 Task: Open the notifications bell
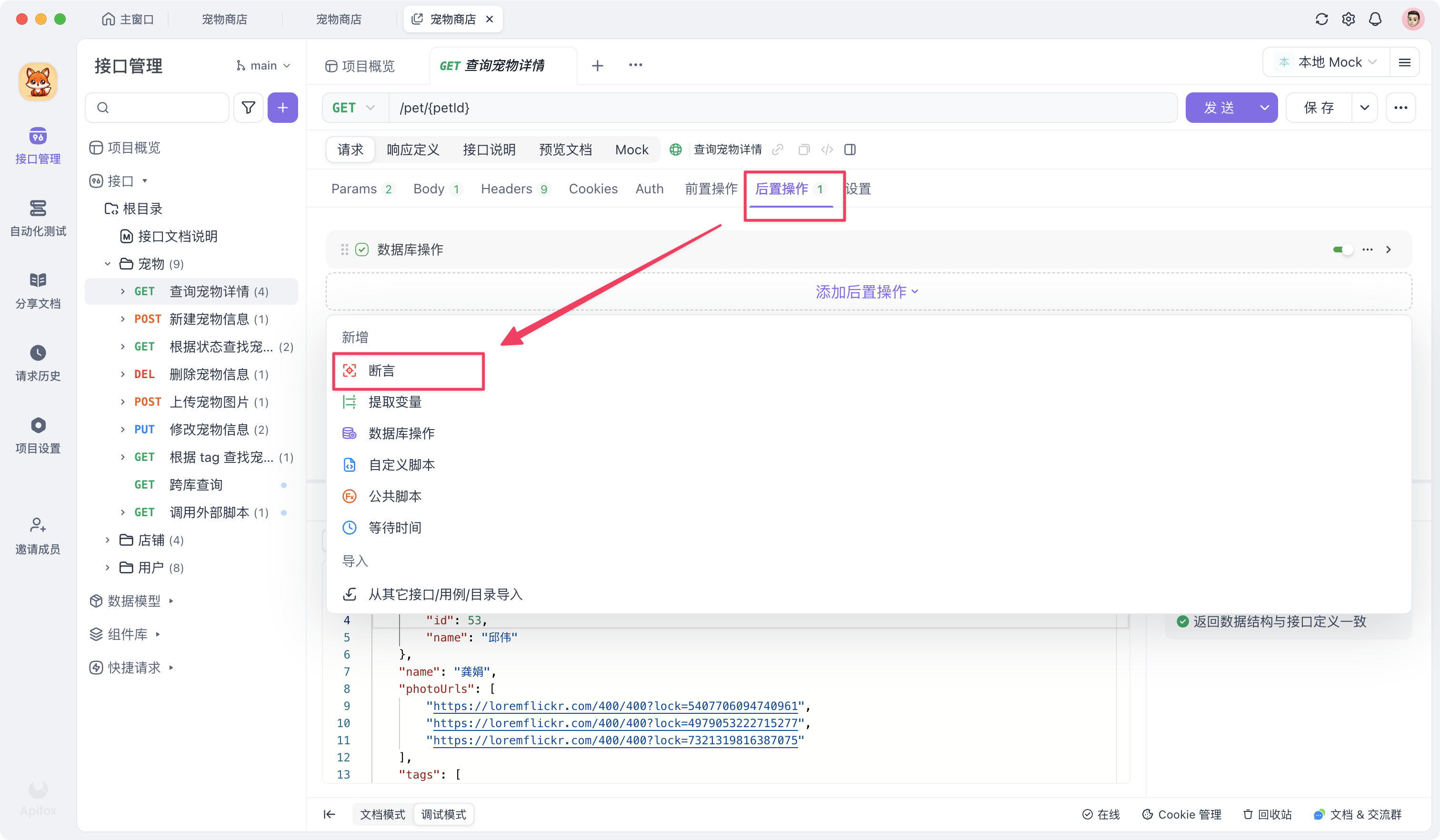pos(1375,19)
